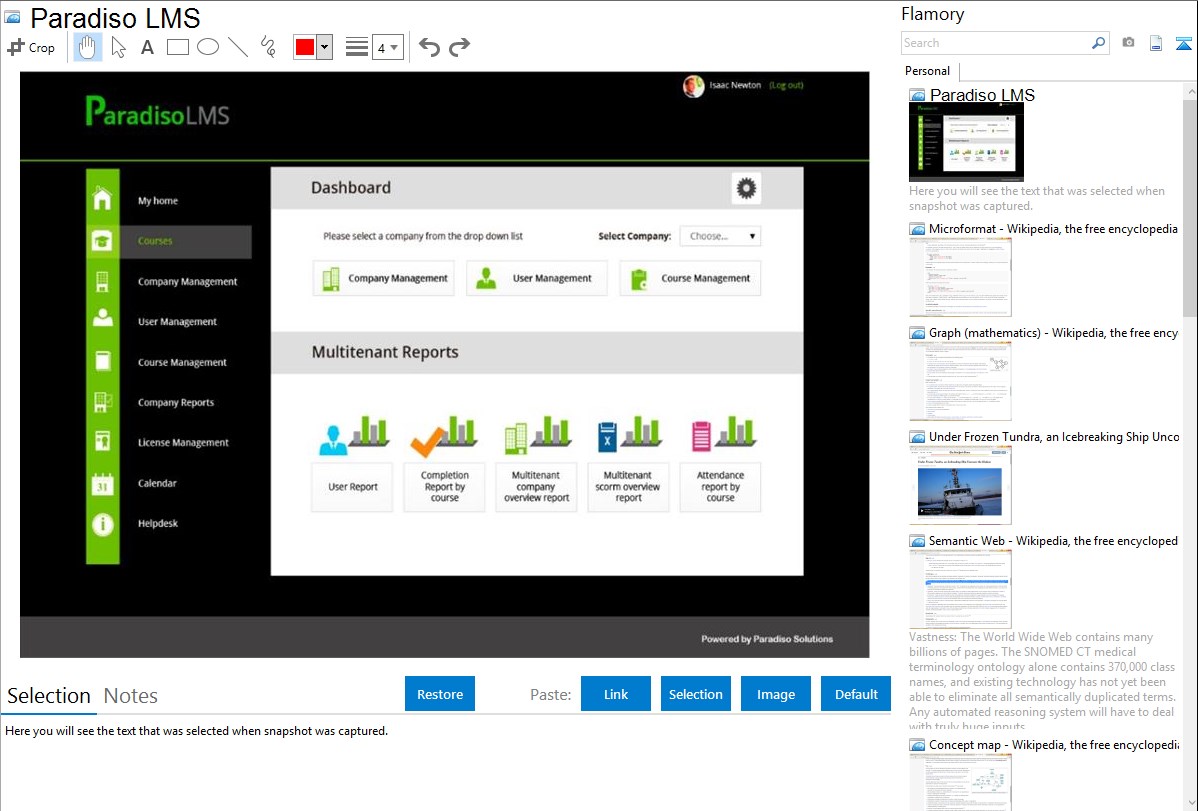Select the rectangle drawing tool
The height and width of the screenshot is (811, 1198).
(x=177, y=47)
